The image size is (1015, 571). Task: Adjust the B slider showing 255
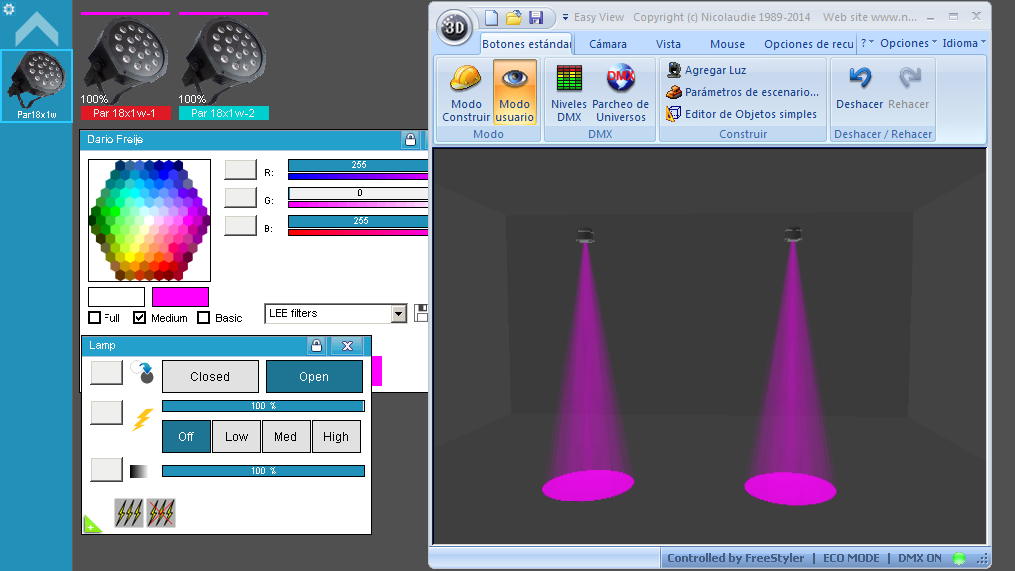[358, 221]
